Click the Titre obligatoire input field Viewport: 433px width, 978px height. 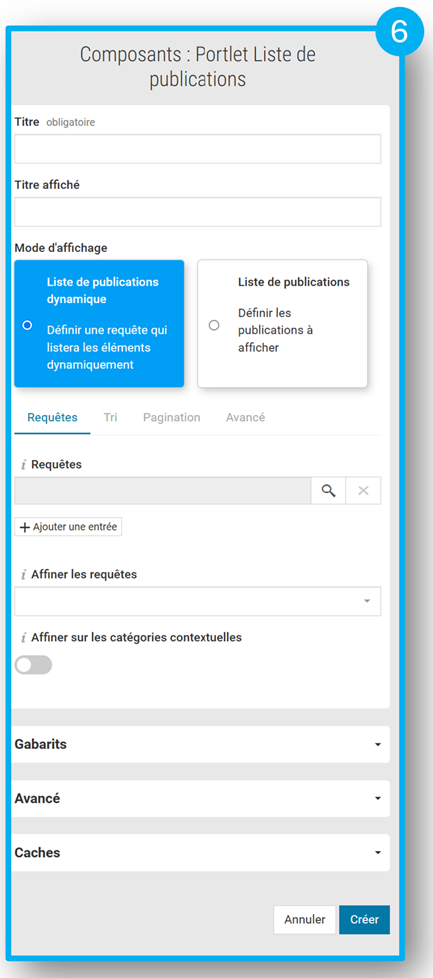point(197,148)
